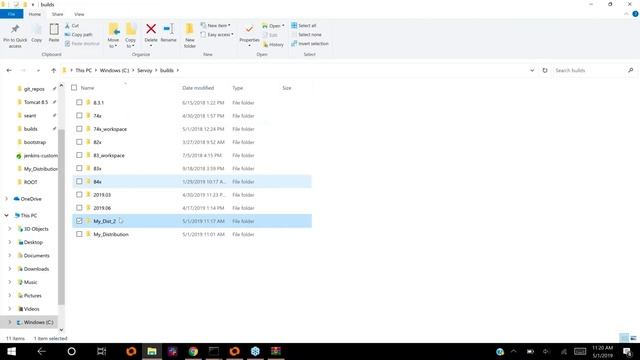This screenshot has height=360, width=640.
Task: Go back with the navigation arrow
Action: 9,71
